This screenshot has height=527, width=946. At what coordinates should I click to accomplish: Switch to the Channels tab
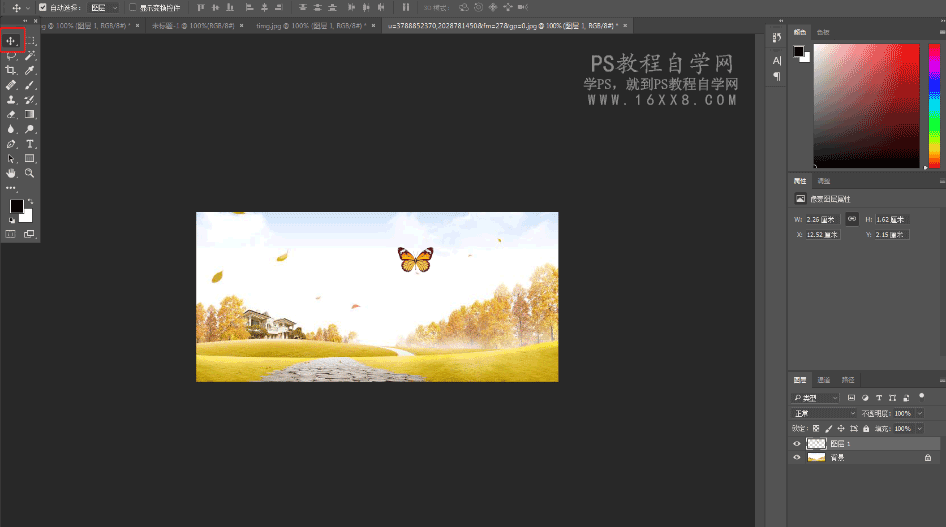824,380
